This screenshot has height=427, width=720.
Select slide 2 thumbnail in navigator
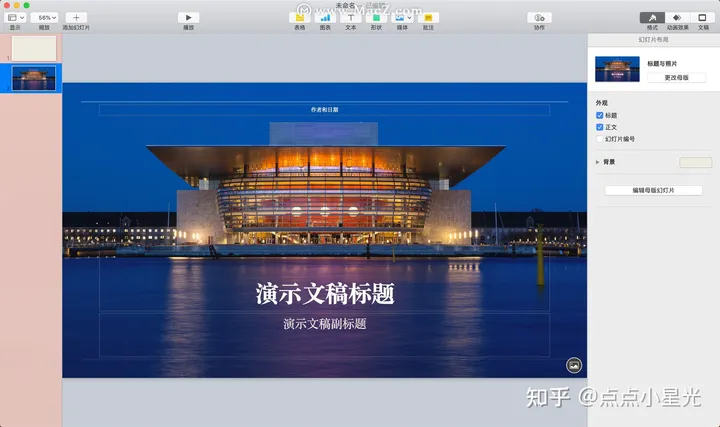click(x=34, y=78)
